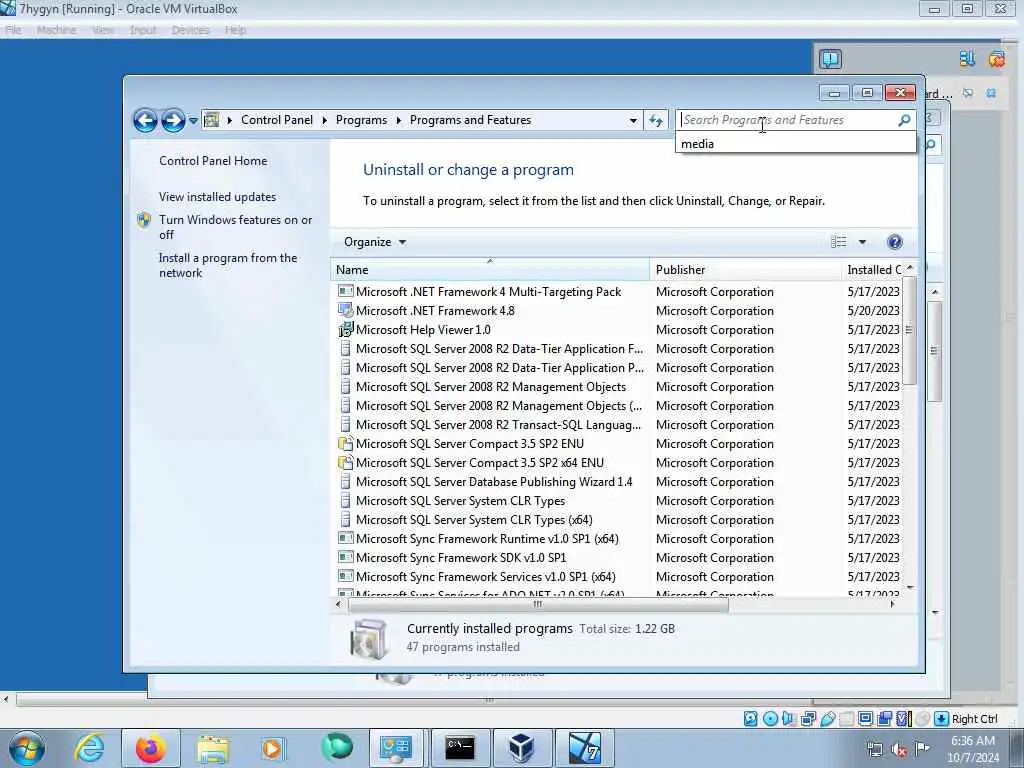Click VirtualBox network adapter indicator
1024x768 pixels.
[x=808, y=719]
